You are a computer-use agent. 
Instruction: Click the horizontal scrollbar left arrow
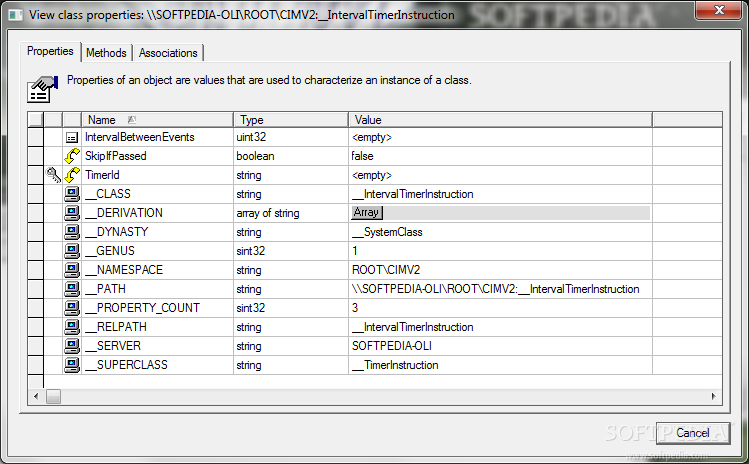pyautogui.click(x=36, y=396)
